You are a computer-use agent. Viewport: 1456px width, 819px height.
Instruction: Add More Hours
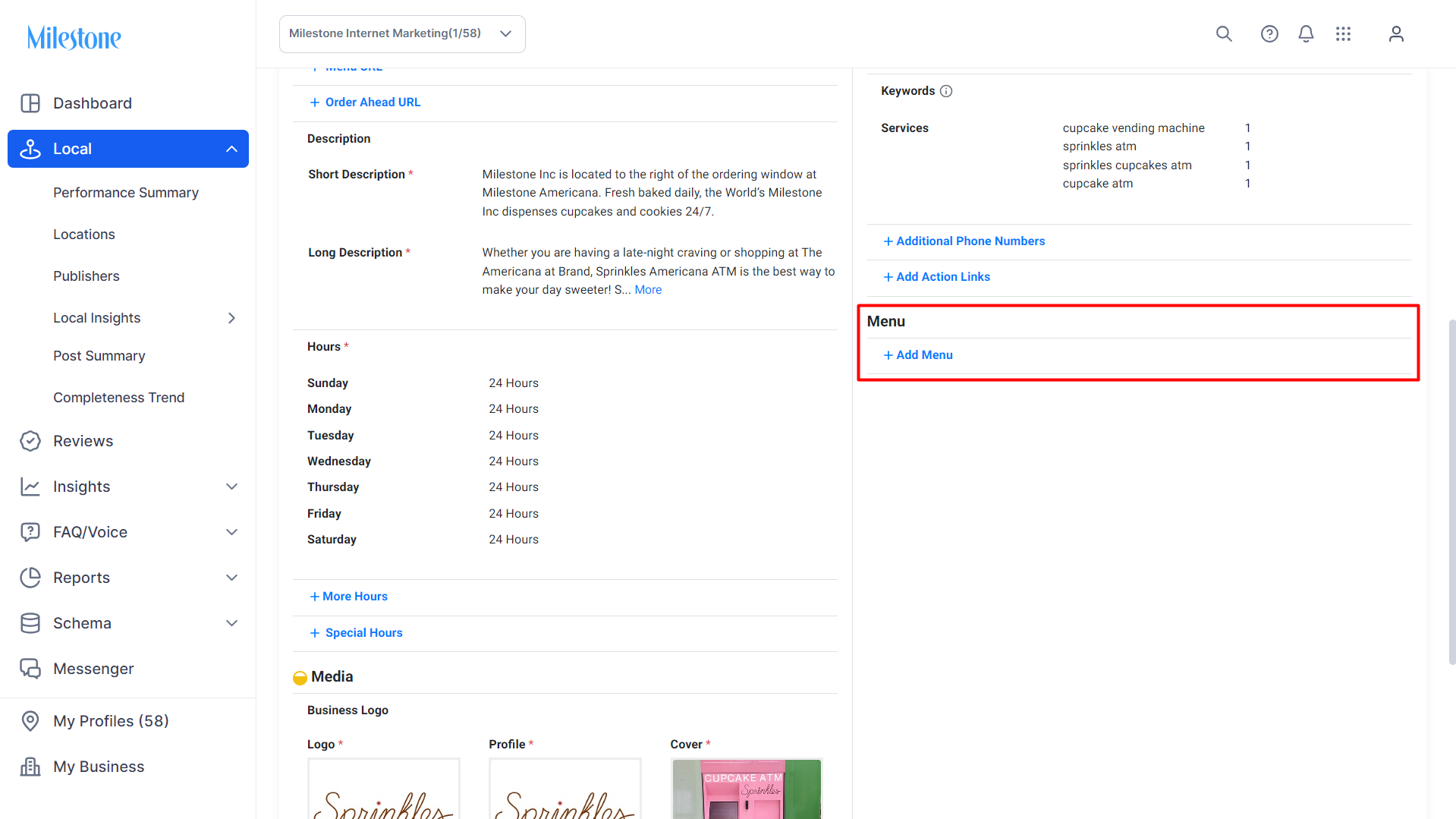tap(348, 597)
